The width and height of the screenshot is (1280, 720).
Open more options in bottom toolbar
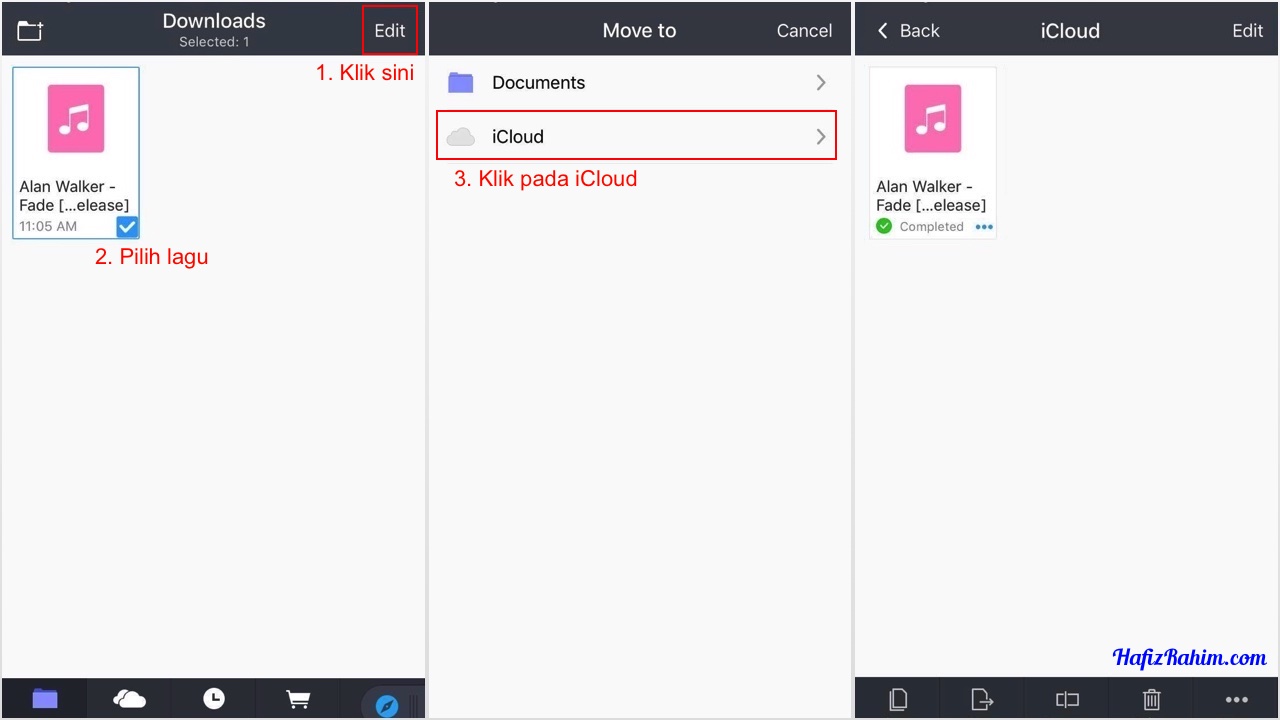point(1236,700)
